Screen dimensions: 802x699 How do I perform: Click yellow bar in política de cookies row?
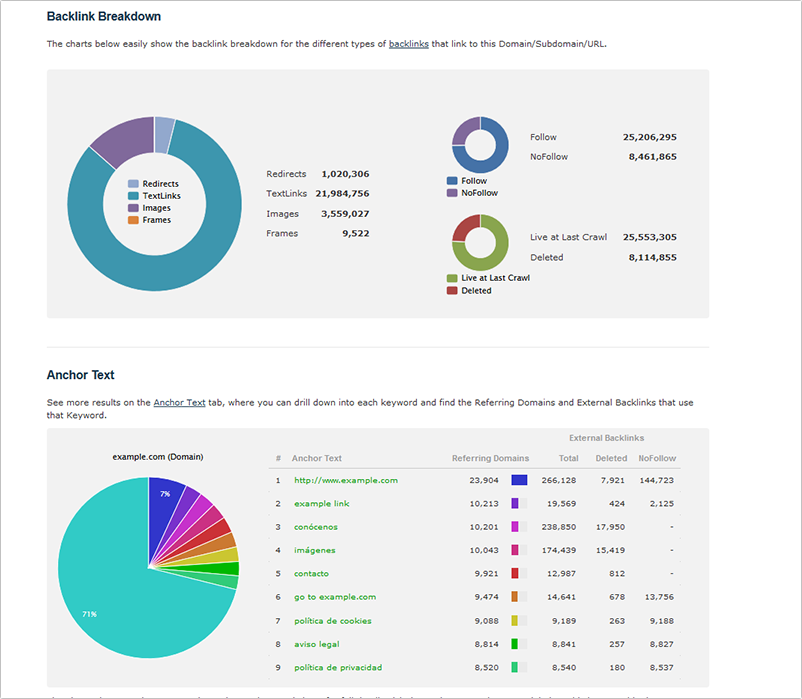point(515,621)
